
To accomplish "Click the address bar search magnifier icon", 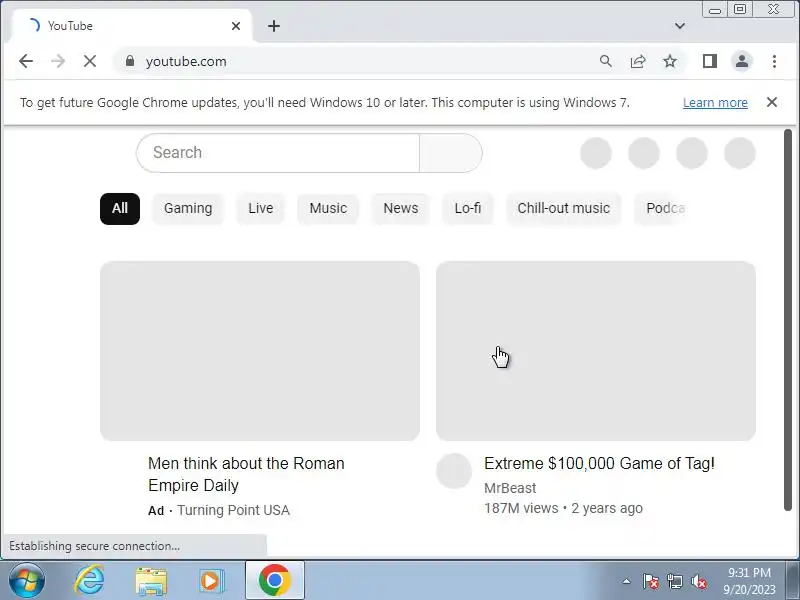I will point(606,61).
